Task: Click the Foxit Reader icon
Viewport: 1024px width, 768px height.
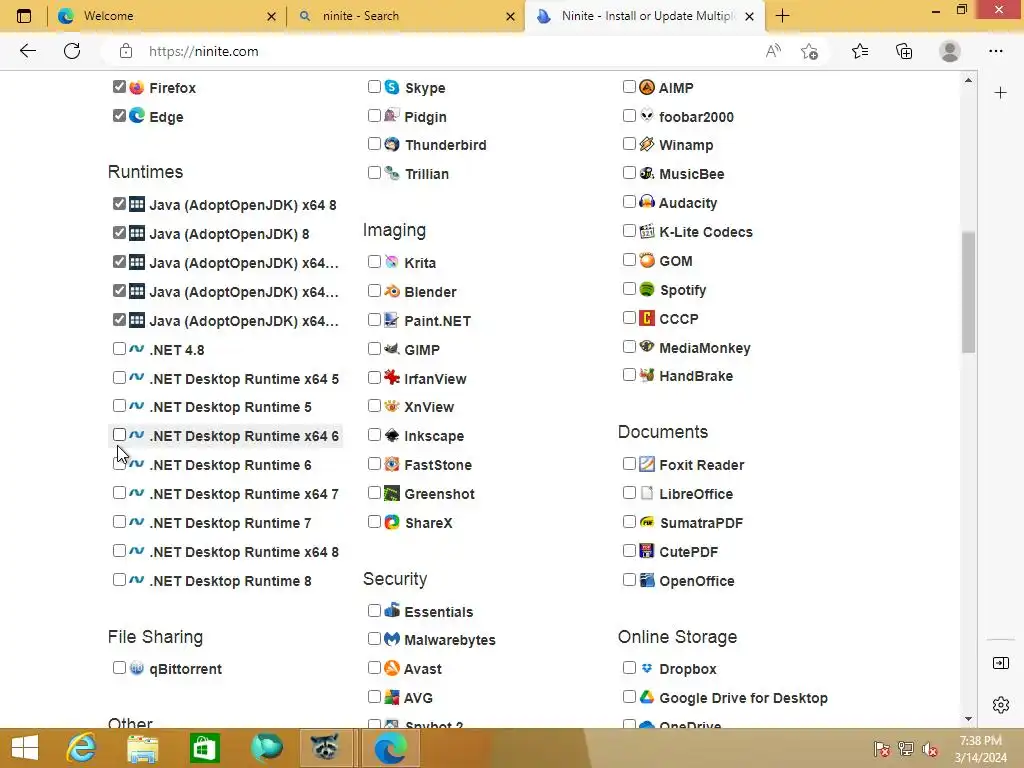Action: point(647,464)
